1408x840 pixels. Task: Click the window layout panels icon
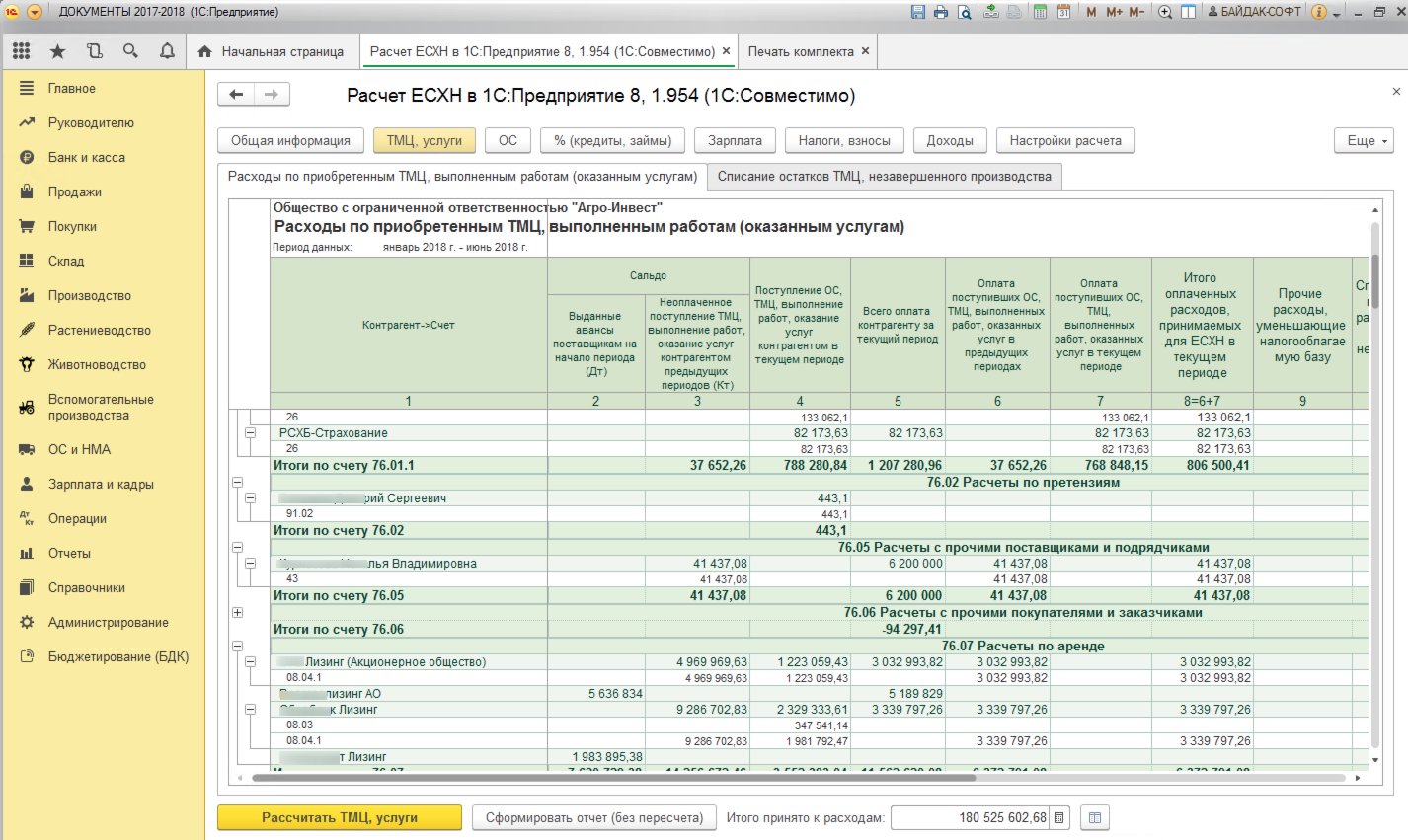click(1188, 12)
